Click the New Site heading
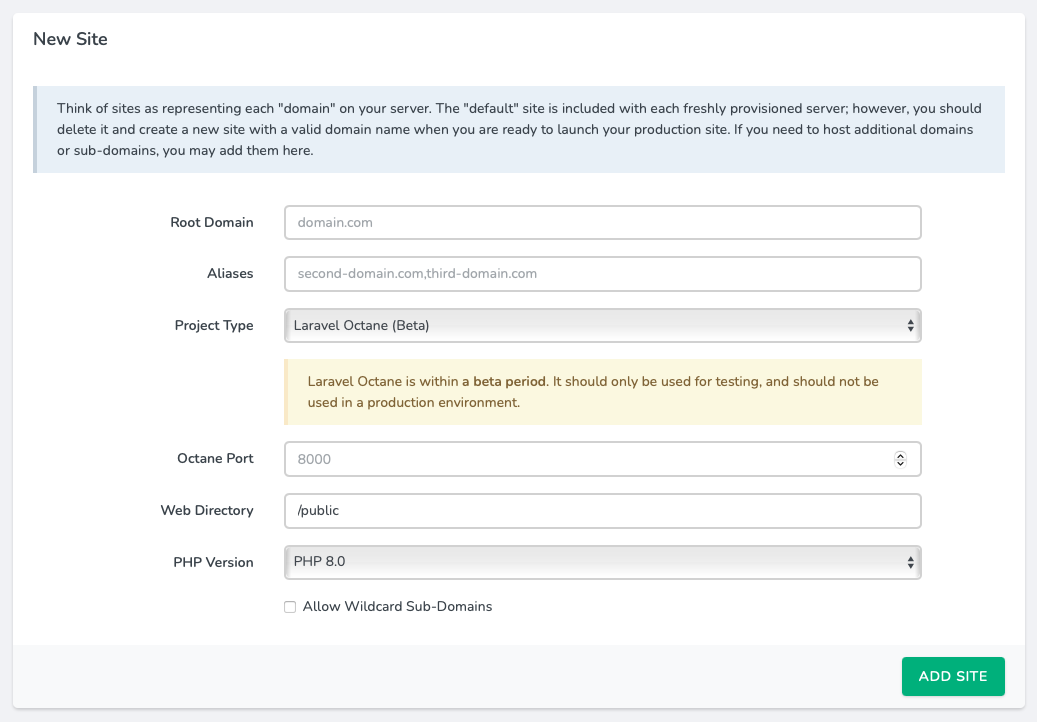 [70, 40]
